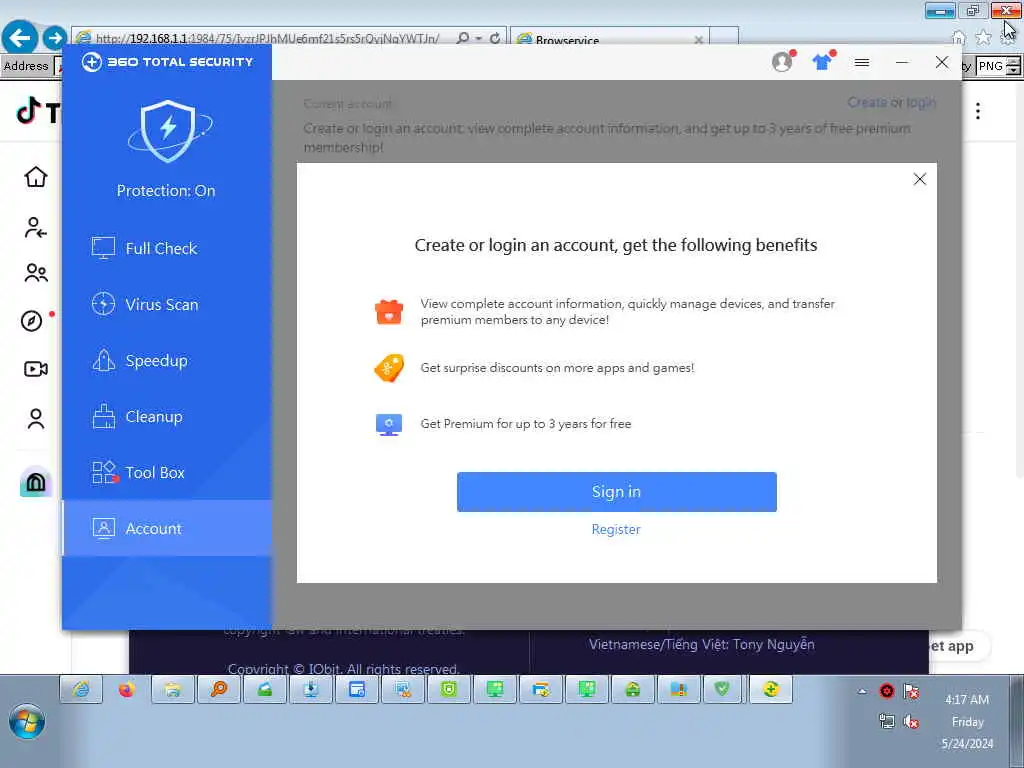
Task: Click the Register link
Action: (616, 529)
